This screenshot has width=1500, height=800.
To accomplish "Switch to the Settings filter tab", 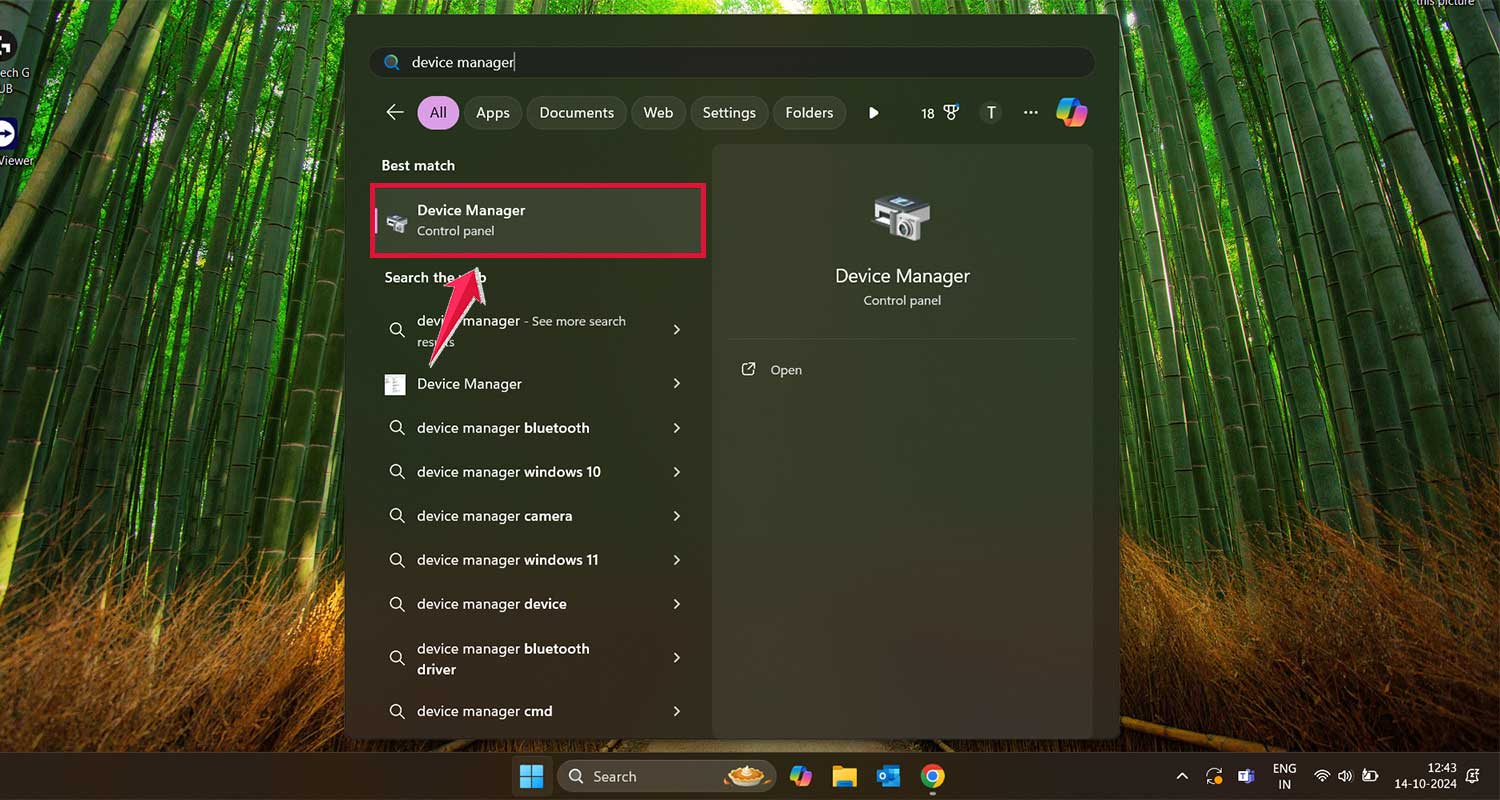I will 729,112.
